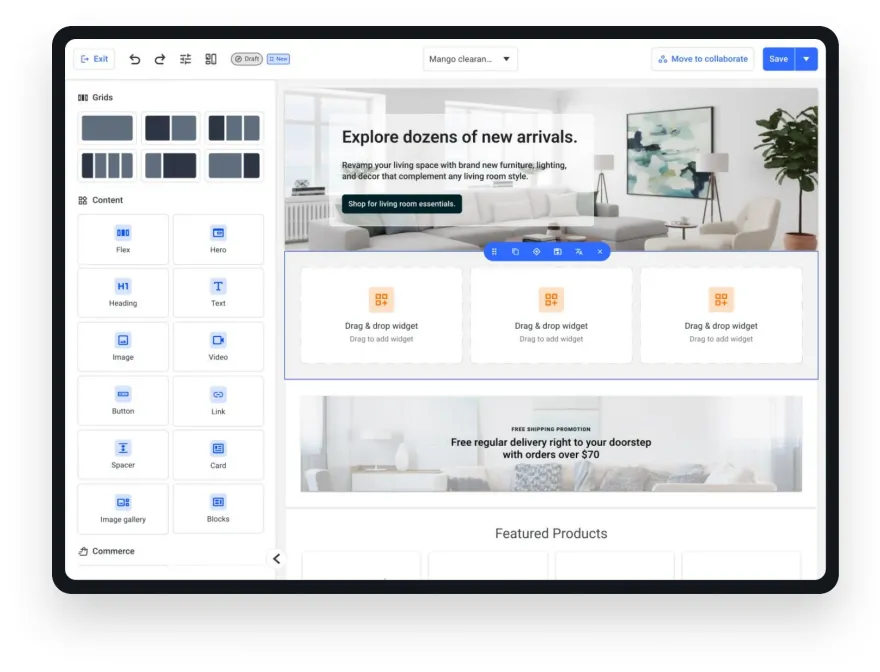This screenshot has height=672, width=880.
Task: Click the left Drag & drop widget placeholder
Action: coord(382,316)
